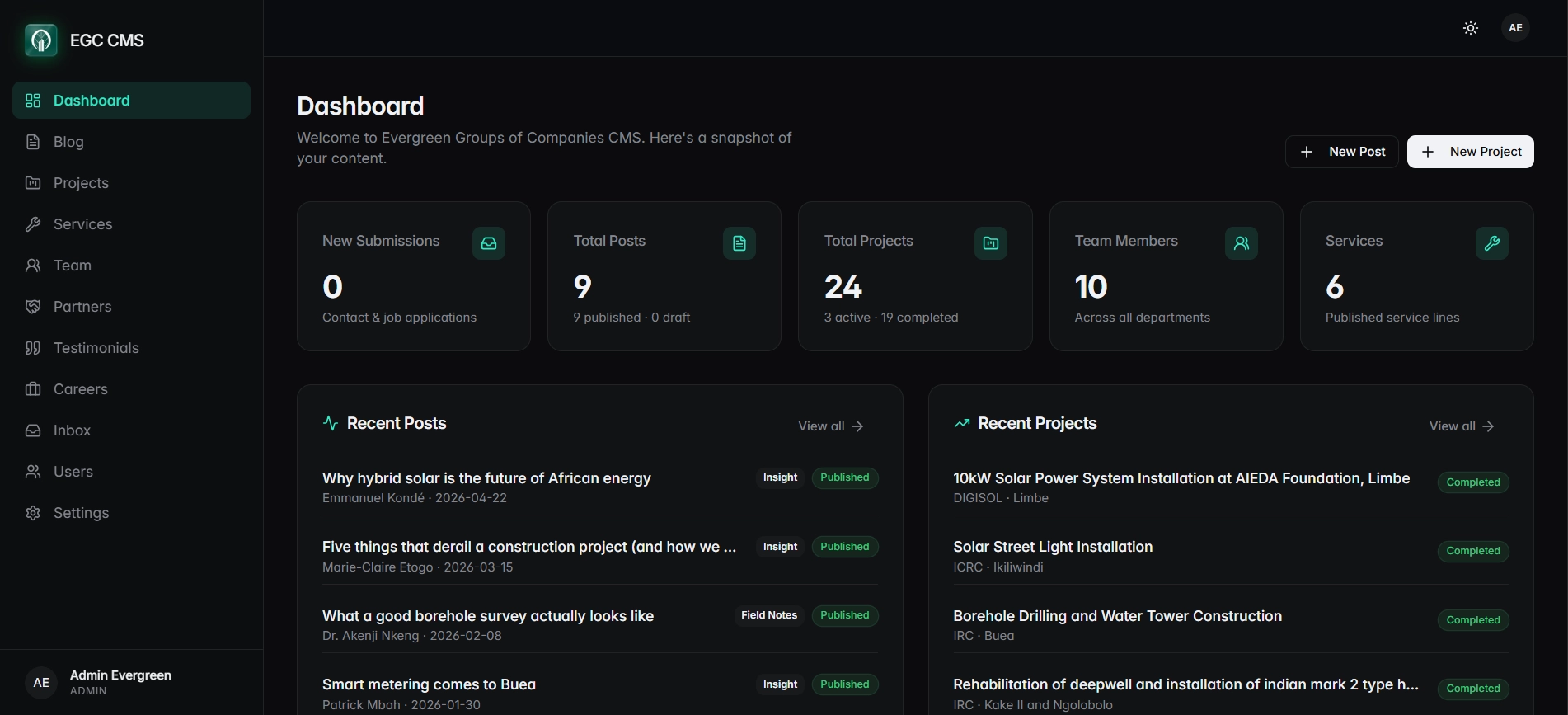Click Completed badge on 10kW Solar project
The image size is (1568, 715).
click(x=1473, y=482)
